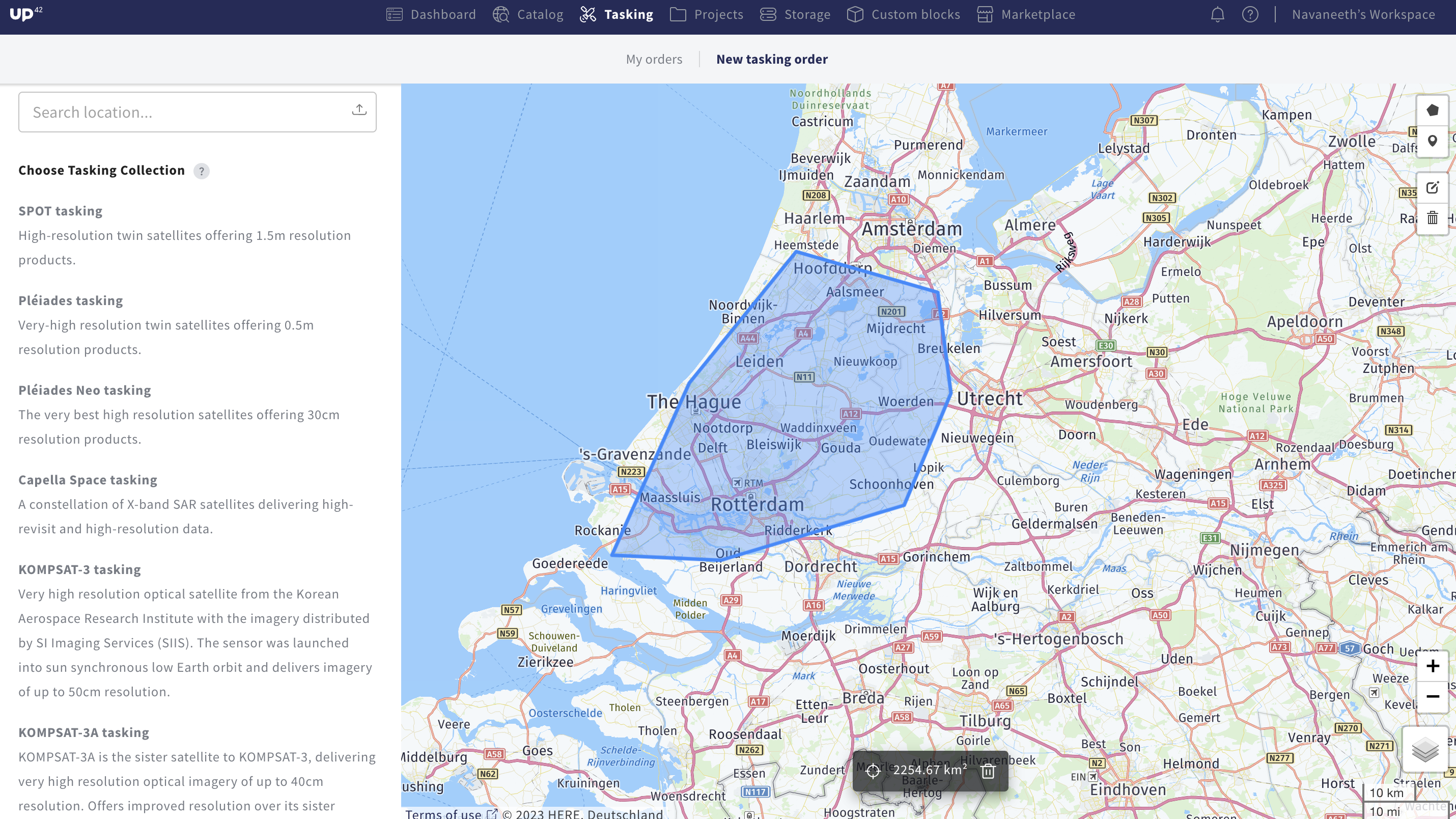Open Navaneeth's Workspace menu

[1363, 15]
